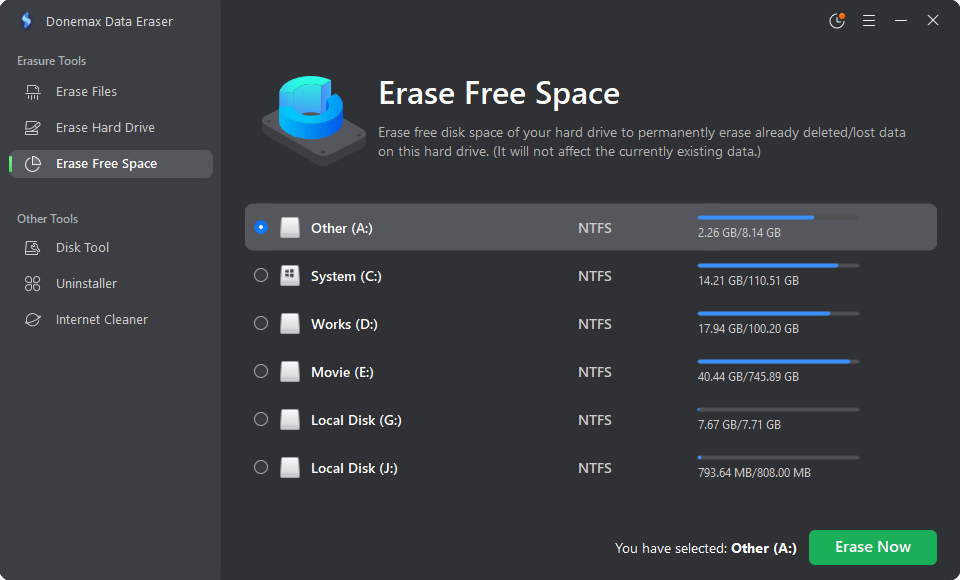Click the '14.21 GB/110.51 GB' size text
Image resolution: width=960 pixels, height=580 pixels.
(748, 281)
